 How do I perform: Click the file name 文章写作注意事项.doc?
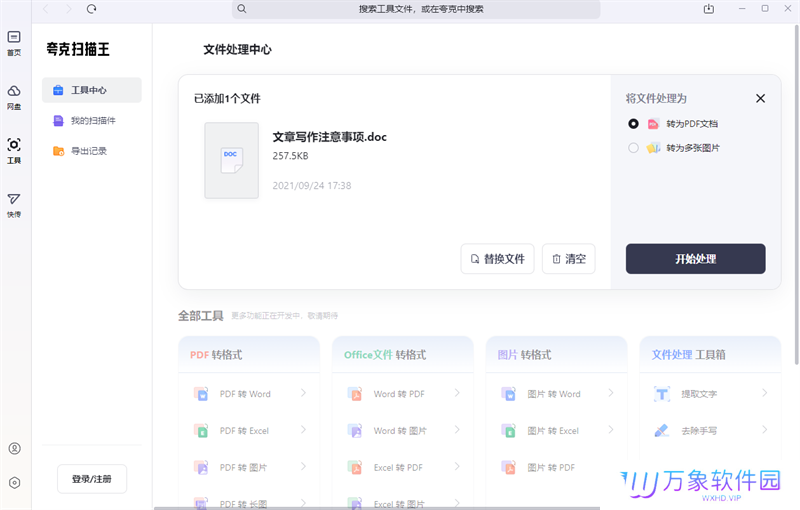(x=330, y=137)
